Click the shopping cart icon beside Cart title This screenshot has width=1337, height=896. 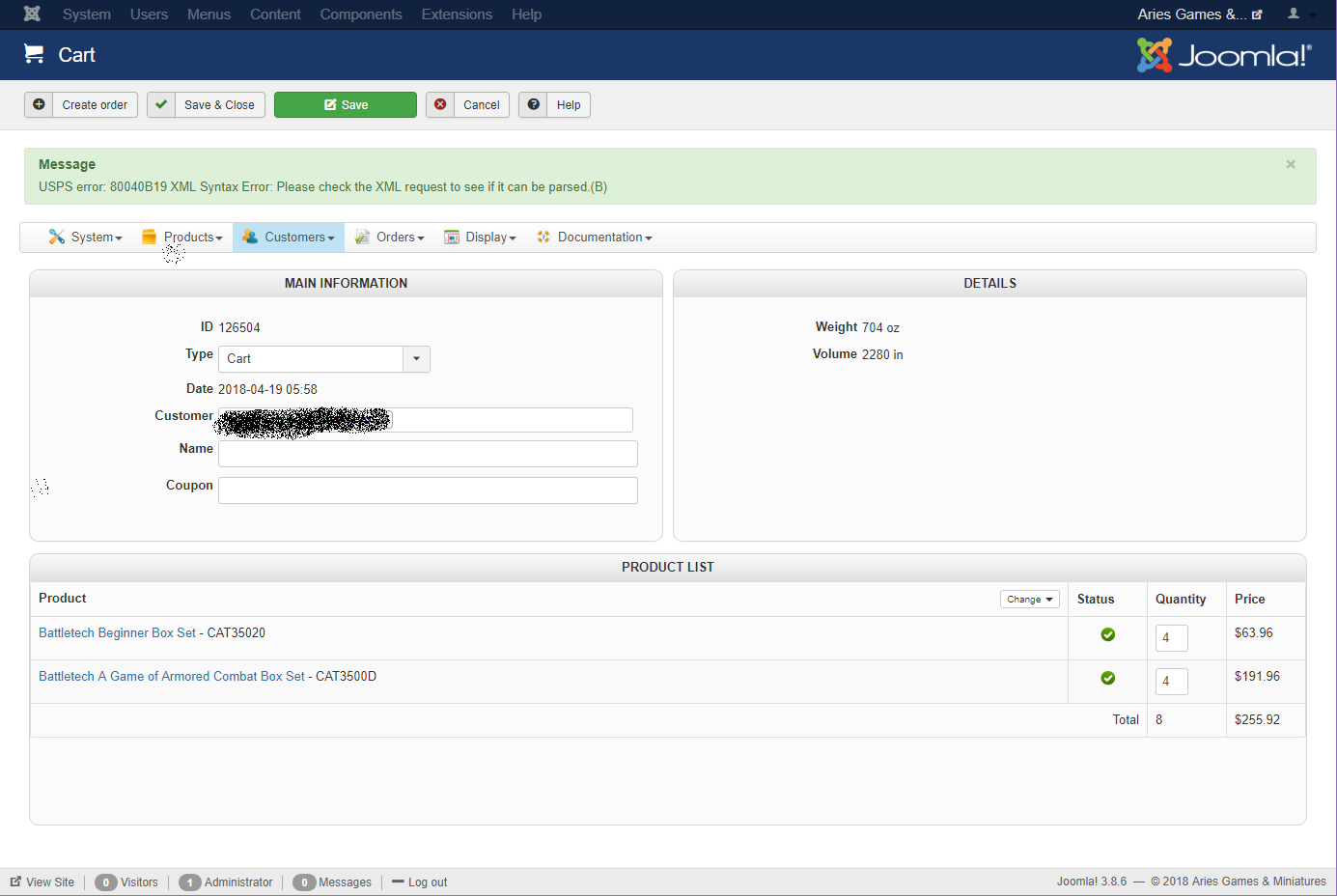(34, 54)
